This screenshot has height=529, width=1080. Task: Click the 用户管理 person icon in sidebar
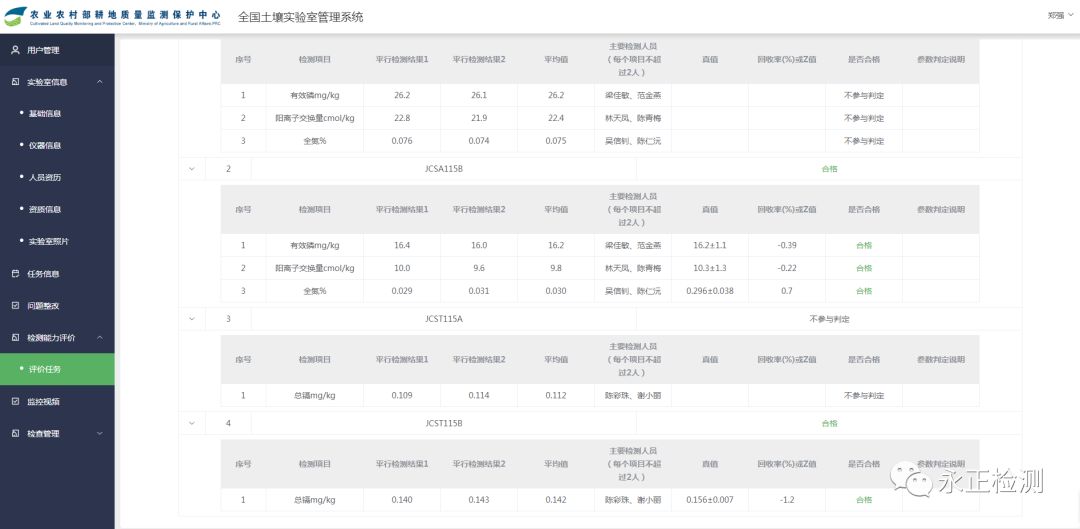click(15, 50)
